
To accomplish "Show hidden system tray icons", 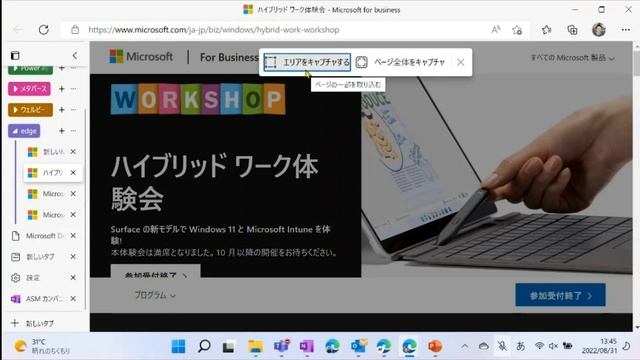I will [464, 346].
